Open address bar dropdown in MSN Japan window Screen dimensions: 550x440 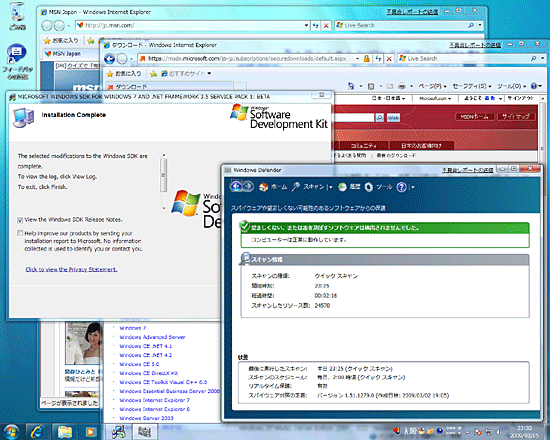(x=306, y=26)
